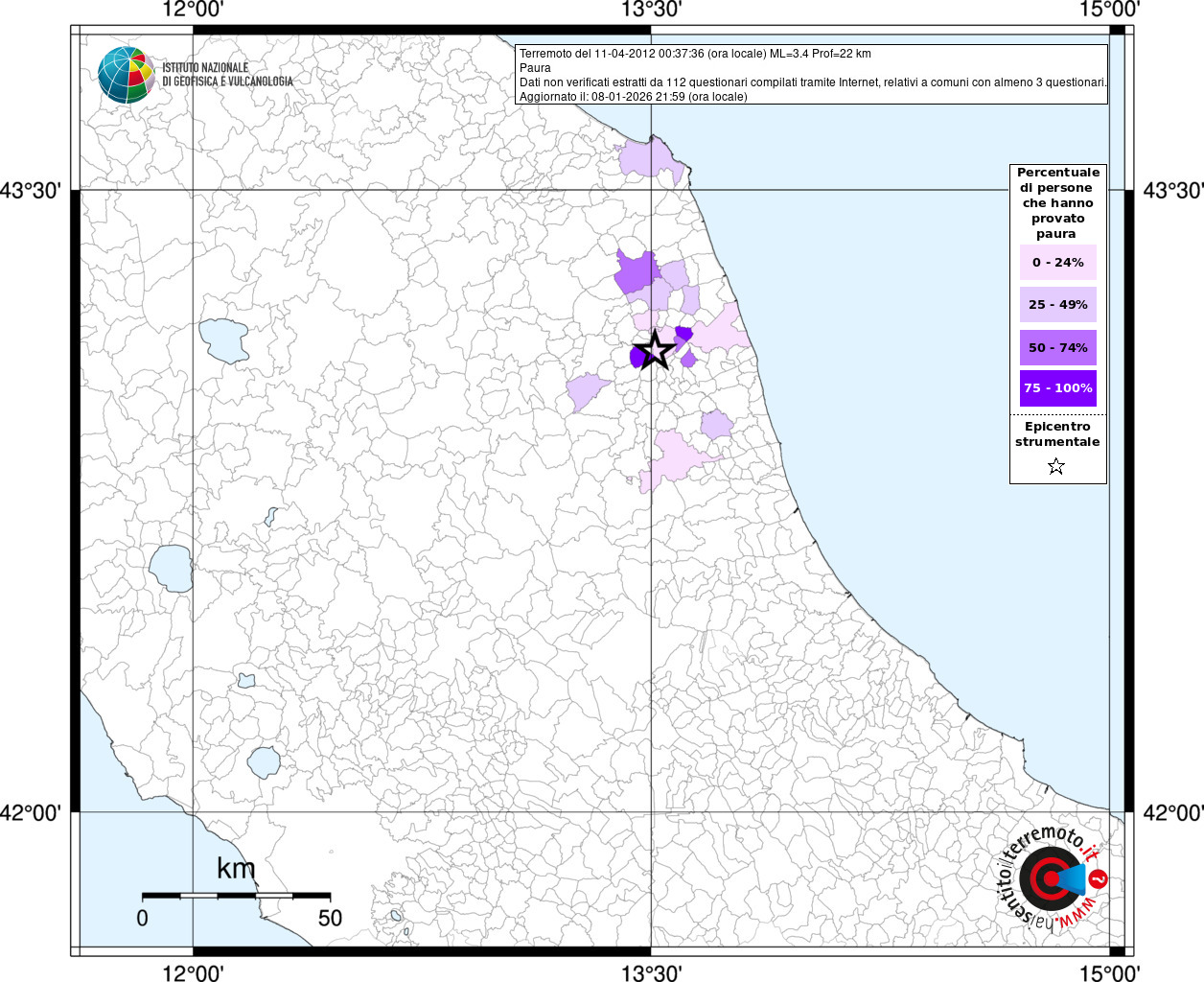Click the left 42°00' latitude label
The width and height of the screenshot is (1204, 982).
(x=31, y=813)
